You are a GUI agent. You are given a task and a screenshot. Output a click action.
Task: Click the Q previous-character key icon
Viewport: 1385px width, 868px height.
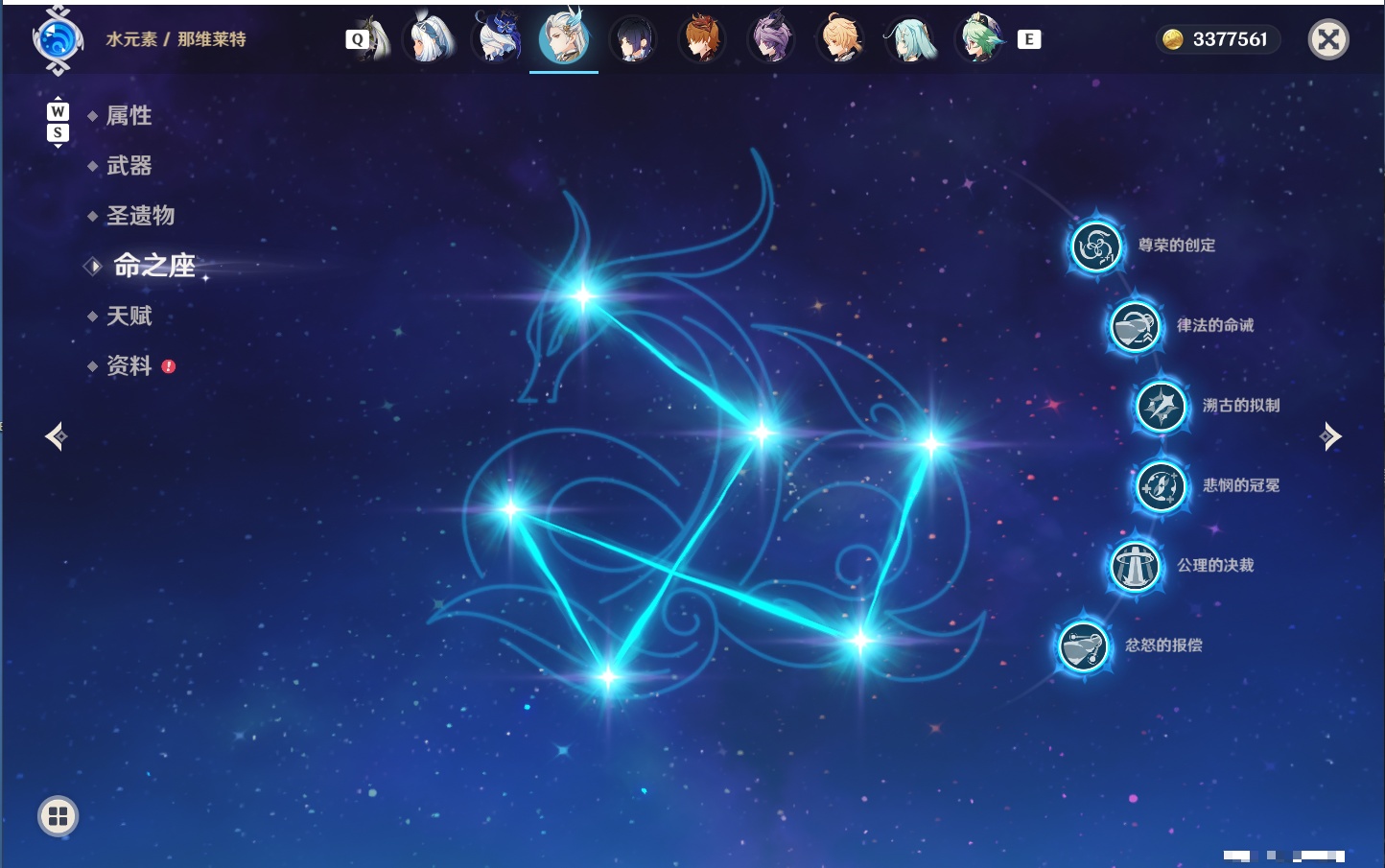358,39
